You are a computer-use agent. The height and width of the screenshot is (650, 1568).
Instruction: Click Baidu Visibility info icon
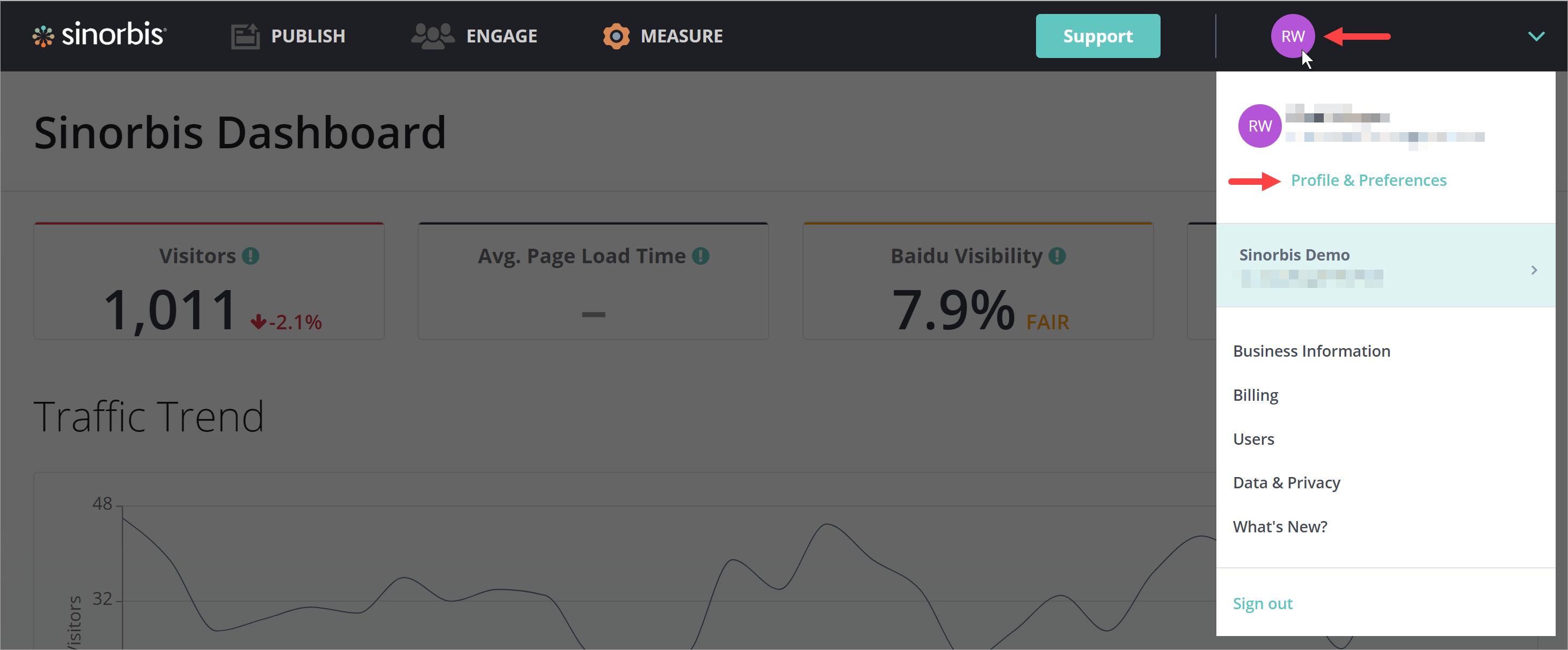[1056, 256]
